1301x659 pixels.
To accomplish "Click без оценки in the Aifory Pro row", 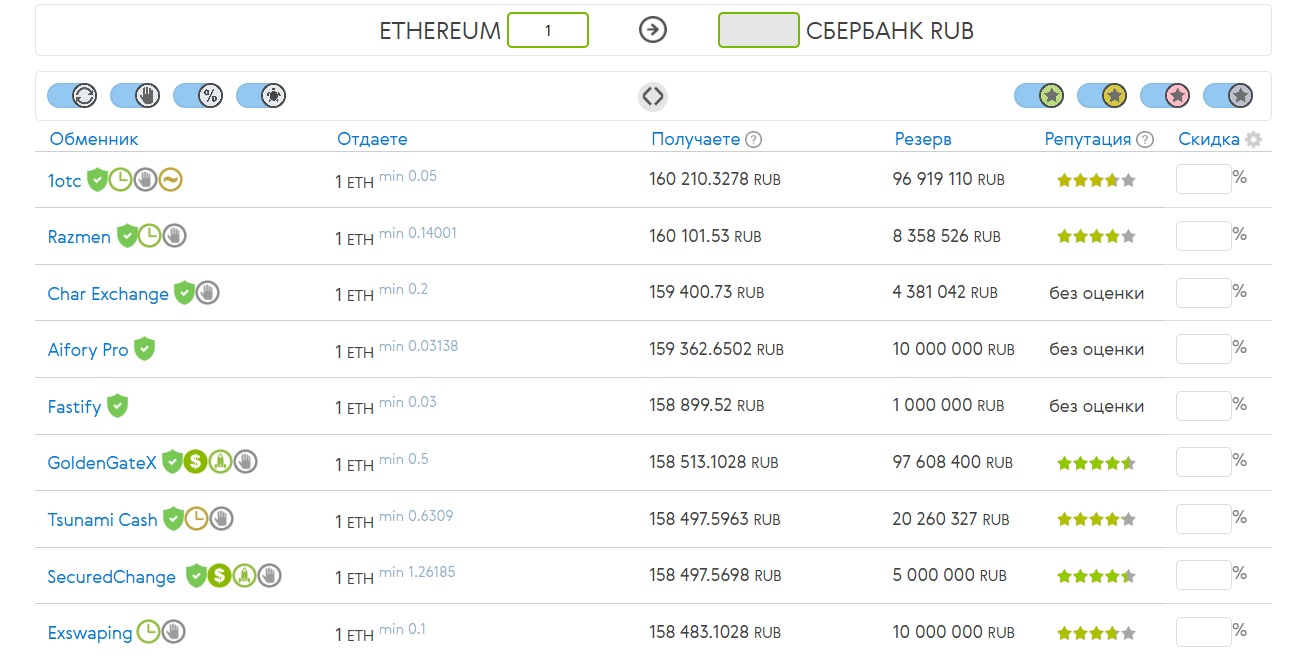I will point(1097,350).
